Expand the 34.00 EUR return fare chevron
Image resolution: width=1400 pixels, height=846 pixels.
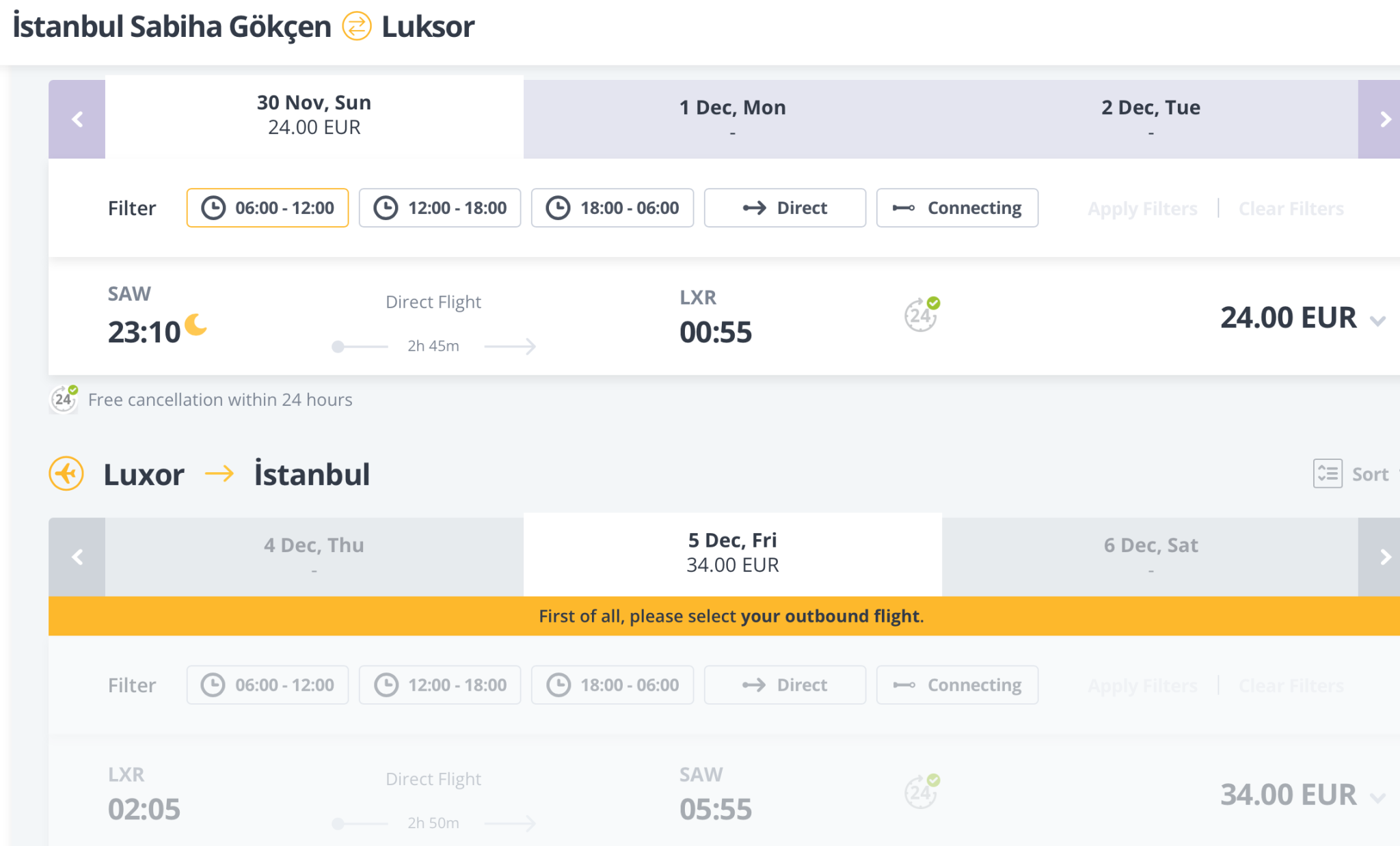click(1378, 797)
